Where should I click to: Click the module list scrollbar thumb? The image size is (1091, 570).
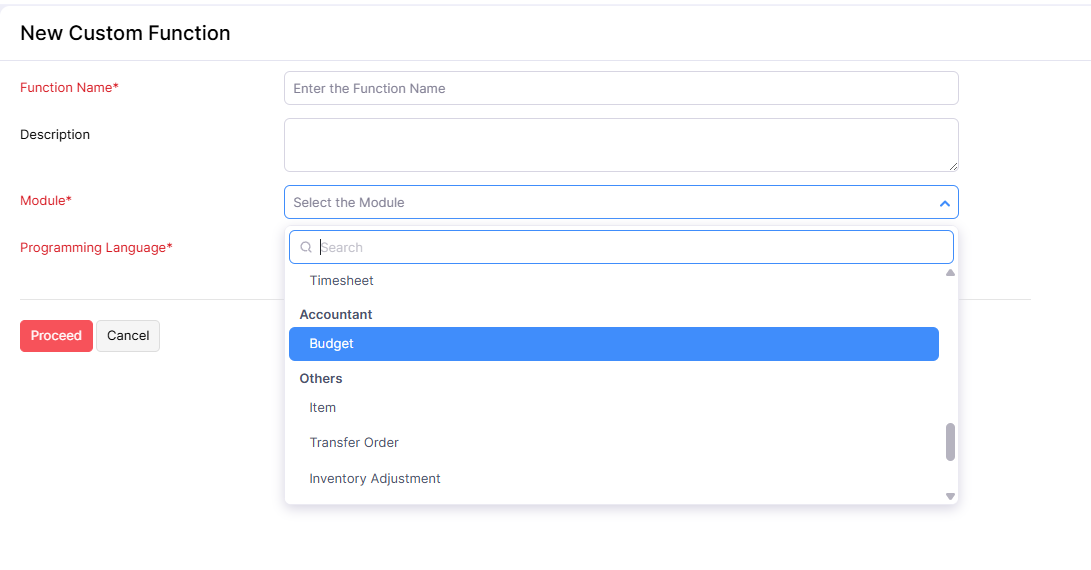[x=950, y=442]
